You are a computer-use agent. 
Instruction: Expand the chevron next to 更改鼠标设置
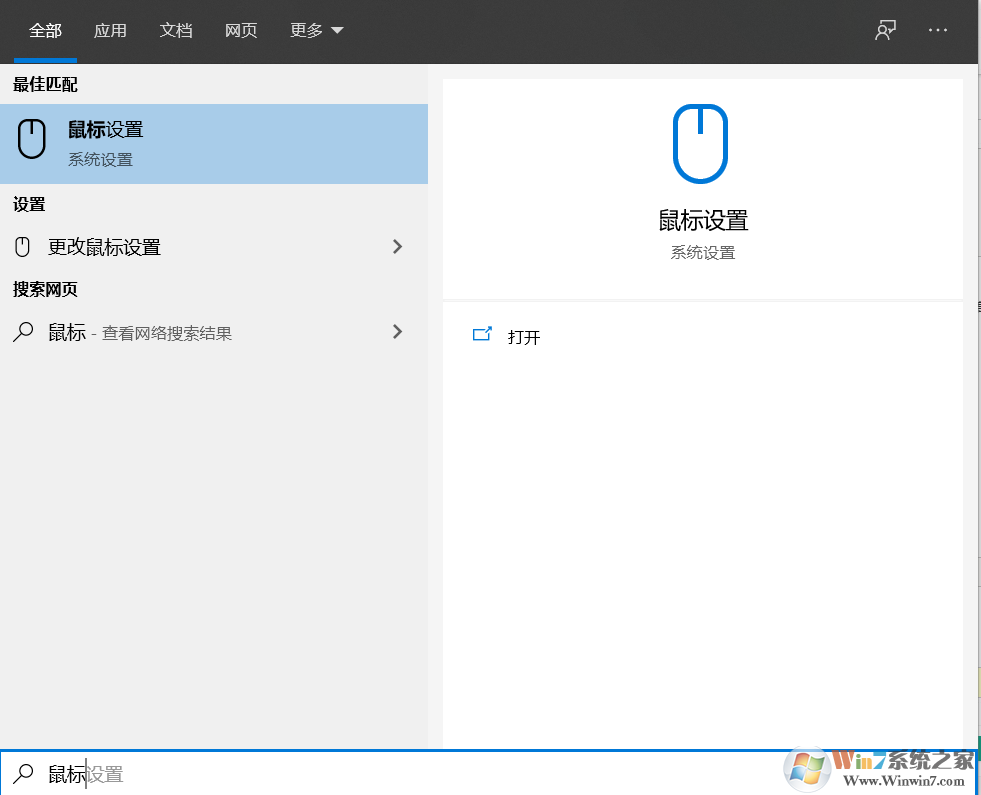click(397, 246)
